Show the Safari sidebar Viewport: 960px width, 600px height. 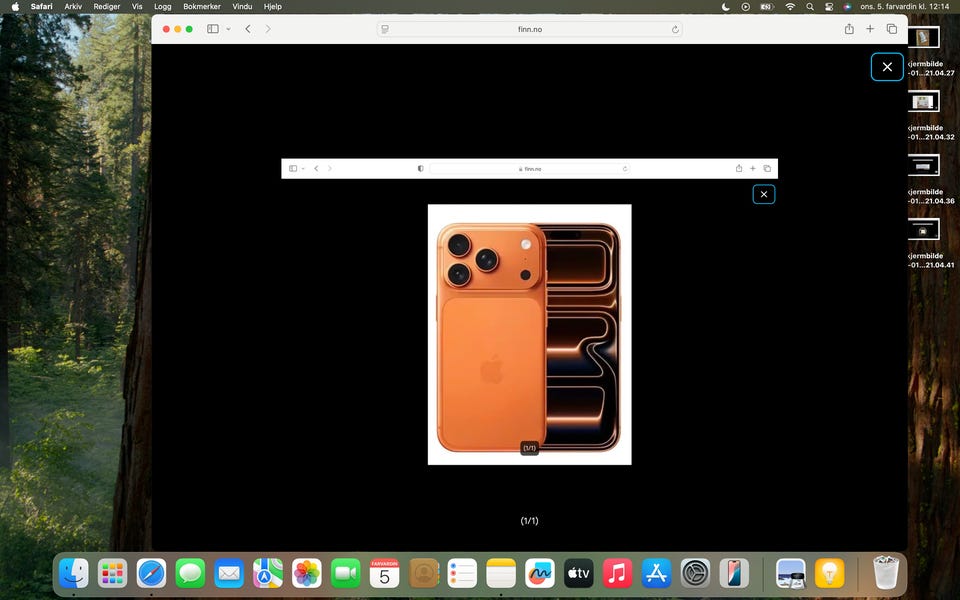point(212,29)
